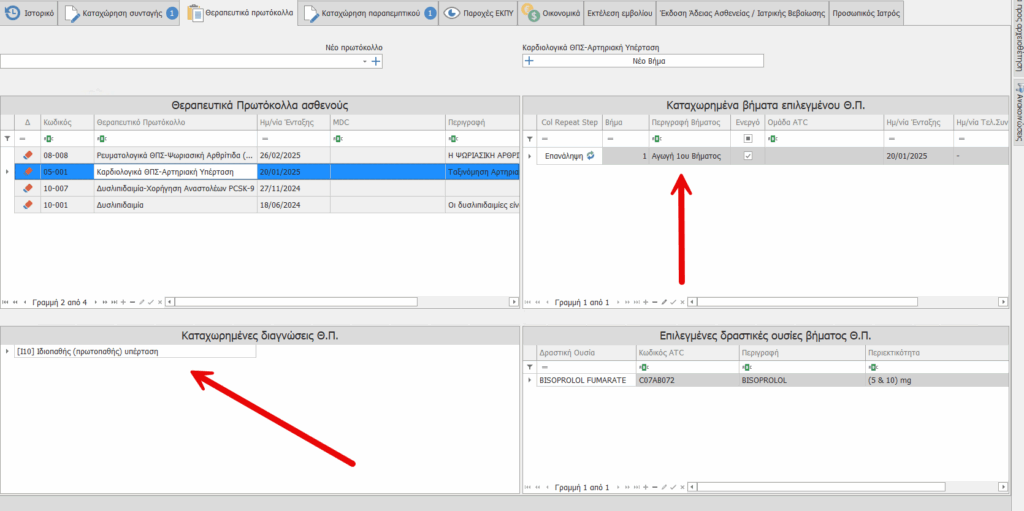The image size is (1024, 511).
Task: Click the filter icon under Περιγραφή Βήματος column
Action: click(x=654, y=139)
